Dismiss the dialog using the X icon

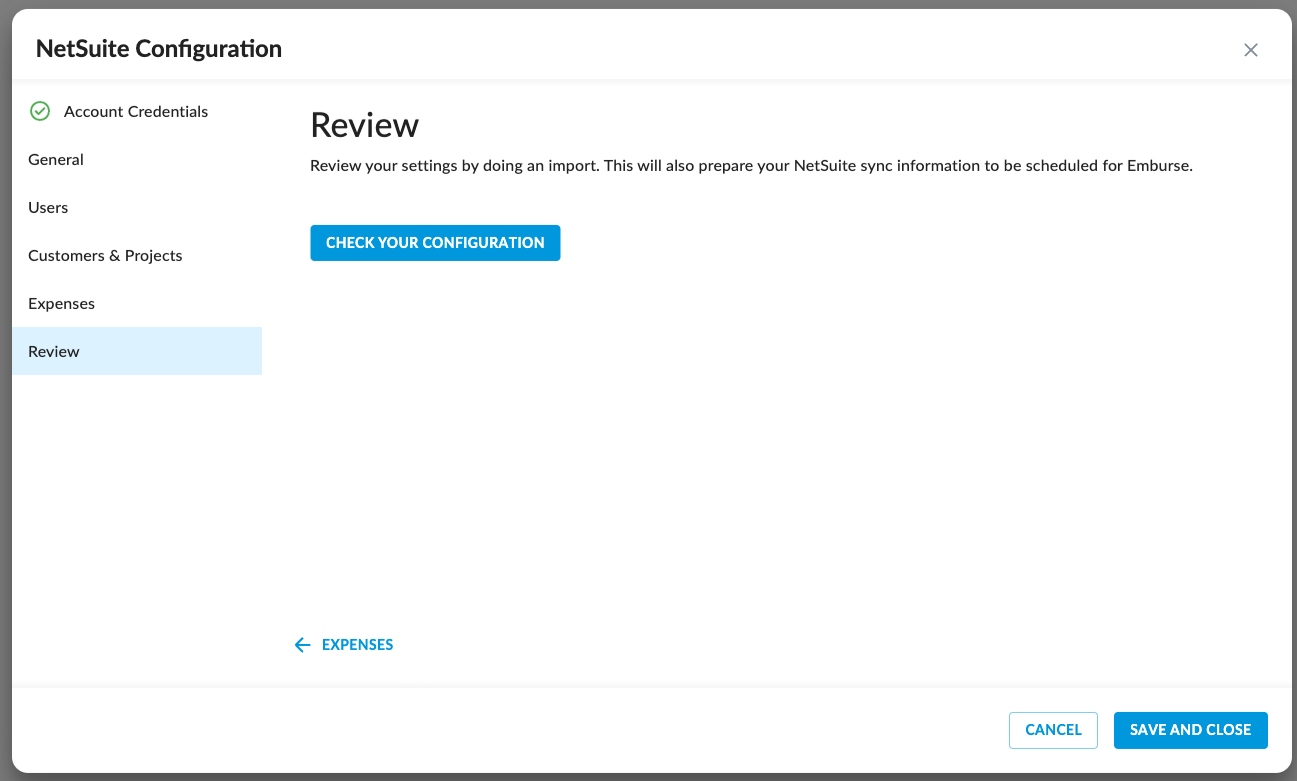click(x=1250, y=49)
